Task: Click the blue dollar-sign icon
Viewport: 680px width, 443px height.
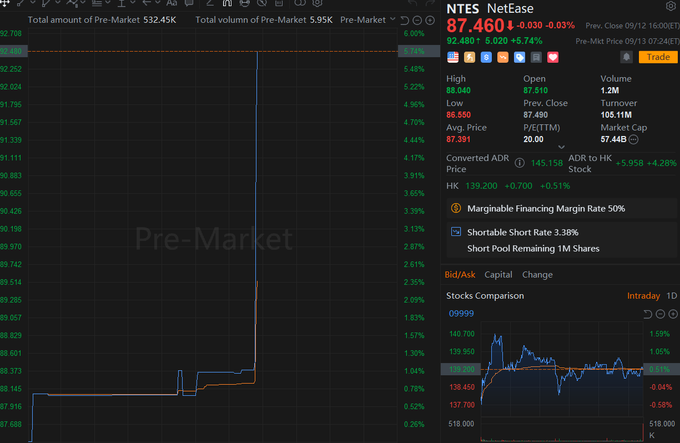Action: tap(486, 57)
